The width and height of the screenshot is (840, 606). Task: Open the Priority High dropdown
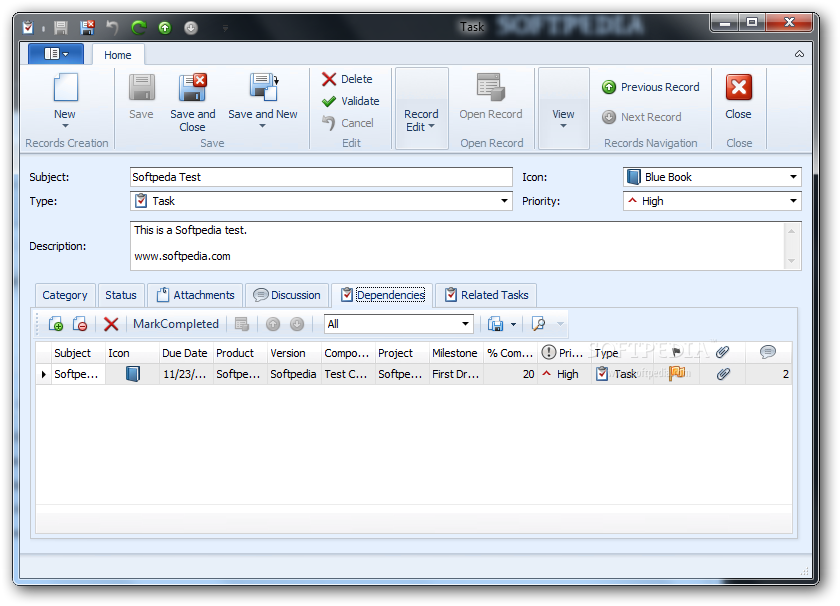793,201
